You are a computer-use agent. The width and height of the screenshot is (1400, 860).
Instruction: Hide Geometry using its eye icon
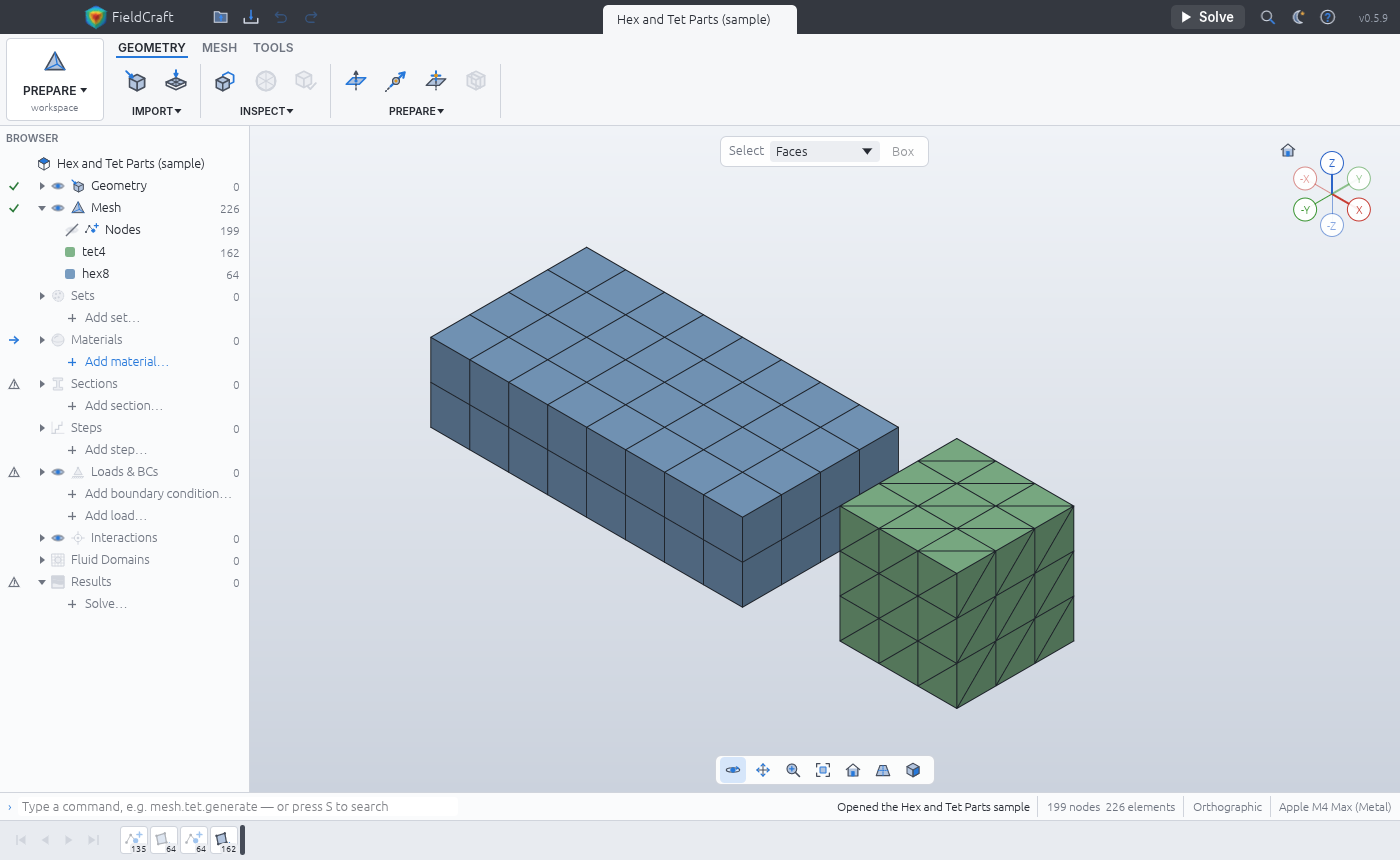[x=58, y=186]
